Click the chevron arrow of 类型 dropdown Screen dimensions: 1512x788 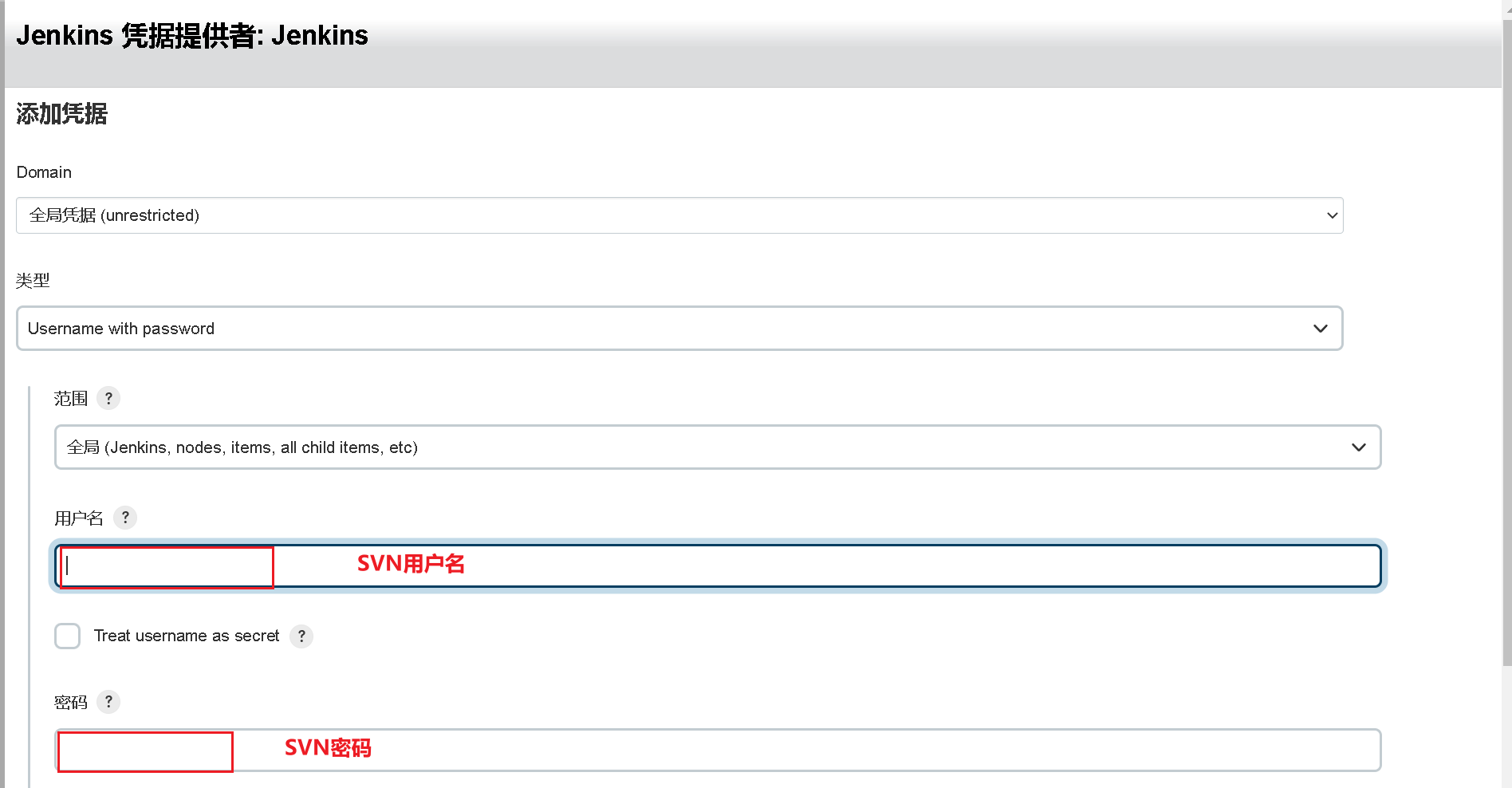pyautogui.click(x=1321, y=329)
